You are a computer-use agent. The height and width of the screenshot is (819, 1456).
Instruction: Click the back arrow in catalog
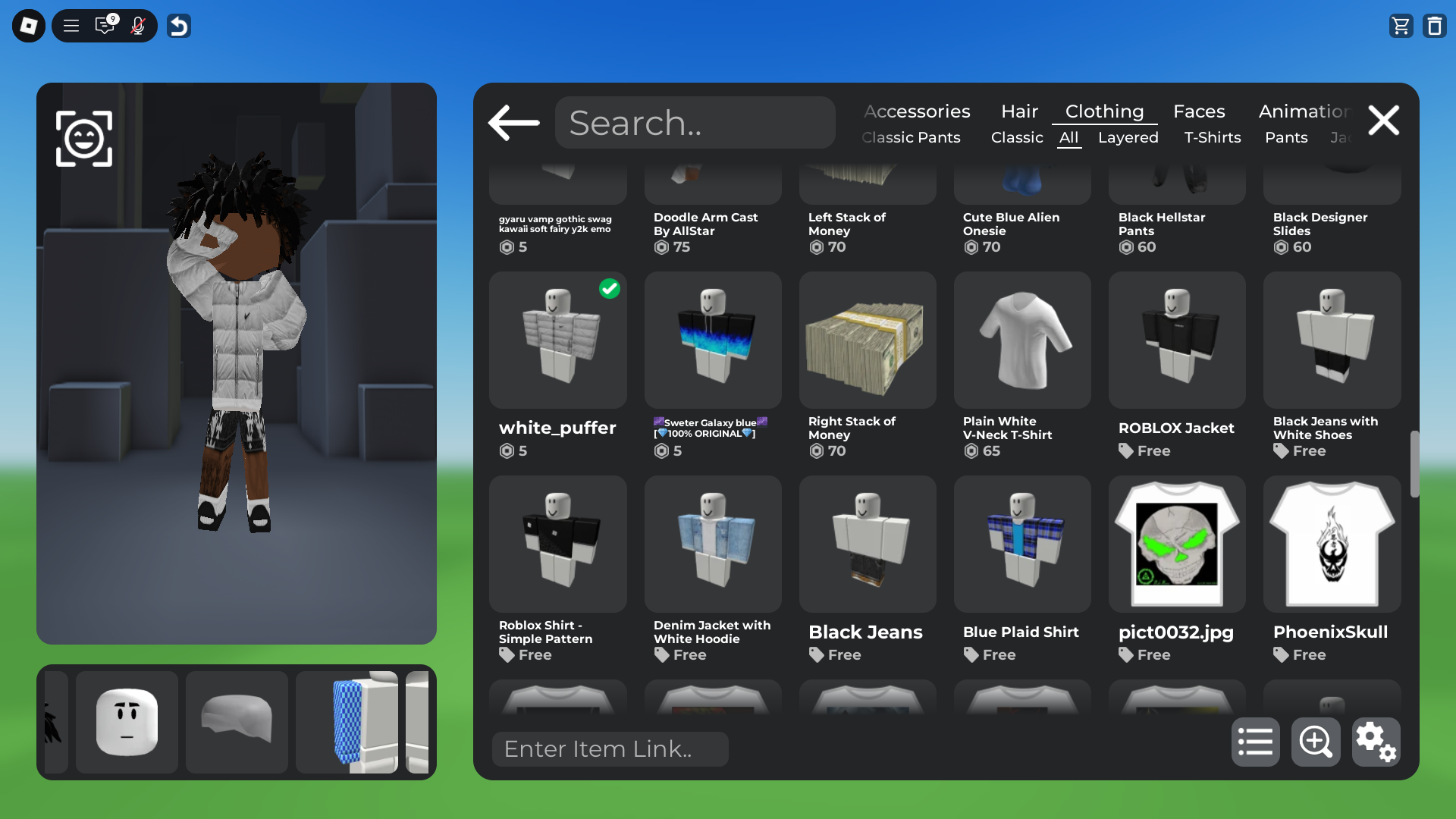point(514,122)
